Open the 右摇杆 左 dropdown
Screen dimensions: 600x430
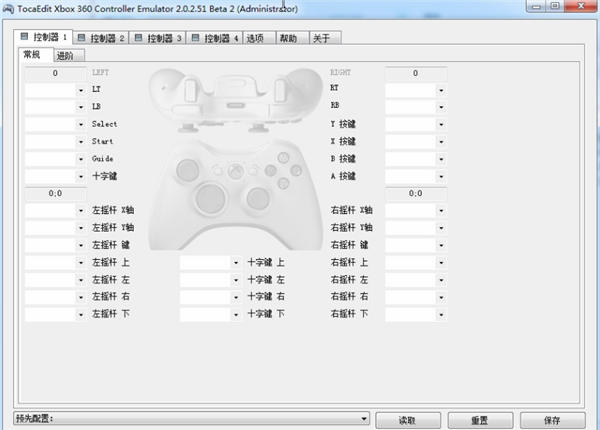(x=416, y=280)
